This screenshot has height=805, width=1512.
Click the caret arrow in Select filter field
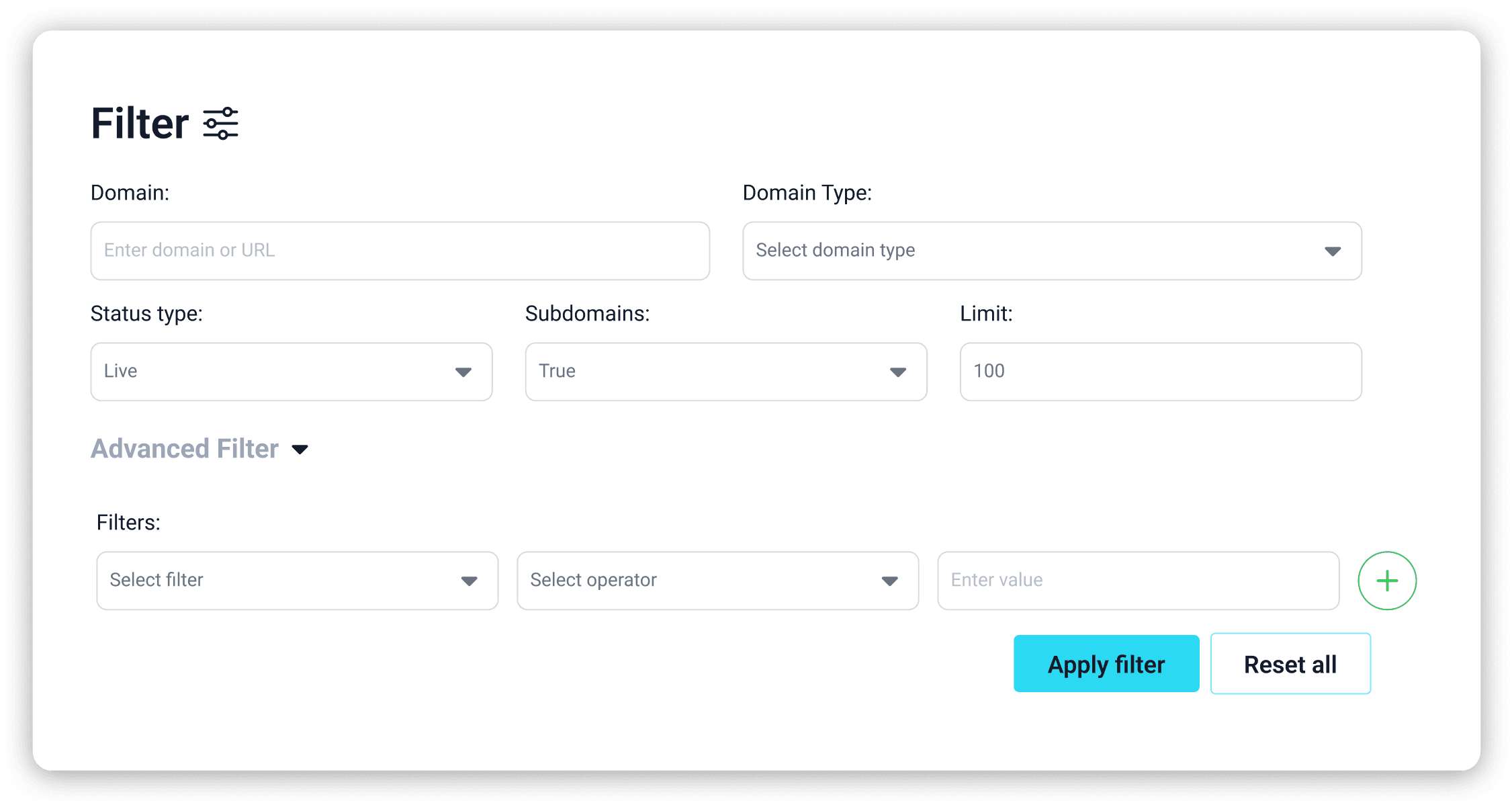(x=470, y=581)
